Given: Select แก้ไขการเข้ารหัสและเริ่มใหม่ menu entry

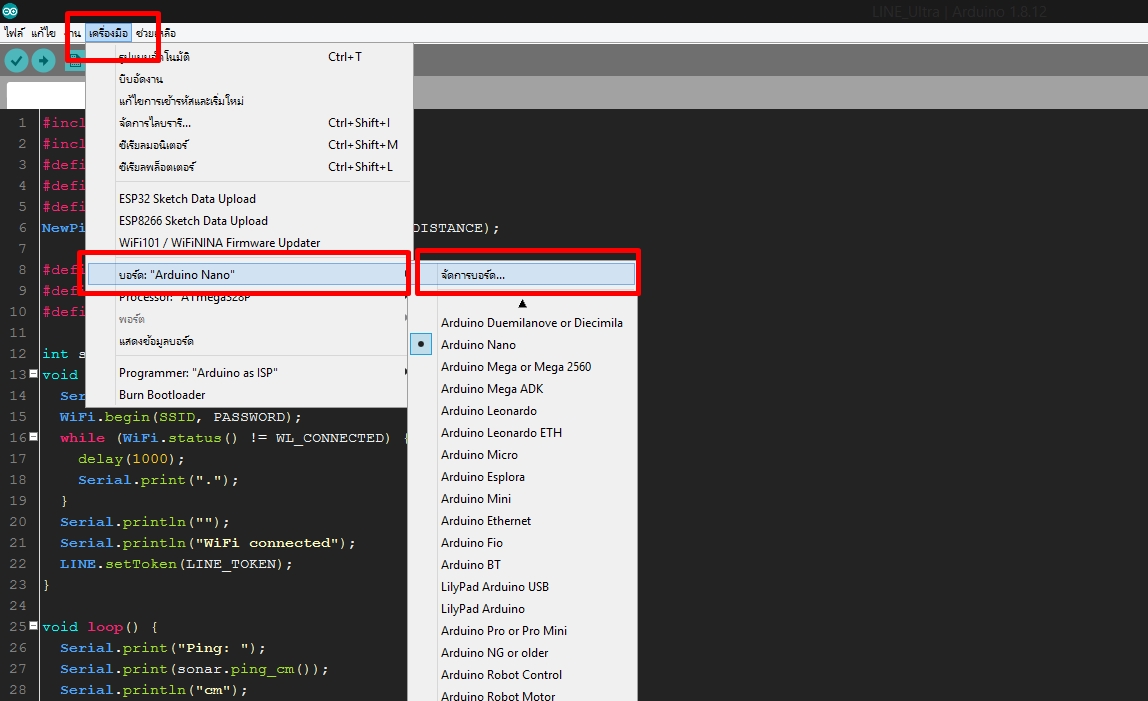Looking at the screenshot, I should coord(247,100).
